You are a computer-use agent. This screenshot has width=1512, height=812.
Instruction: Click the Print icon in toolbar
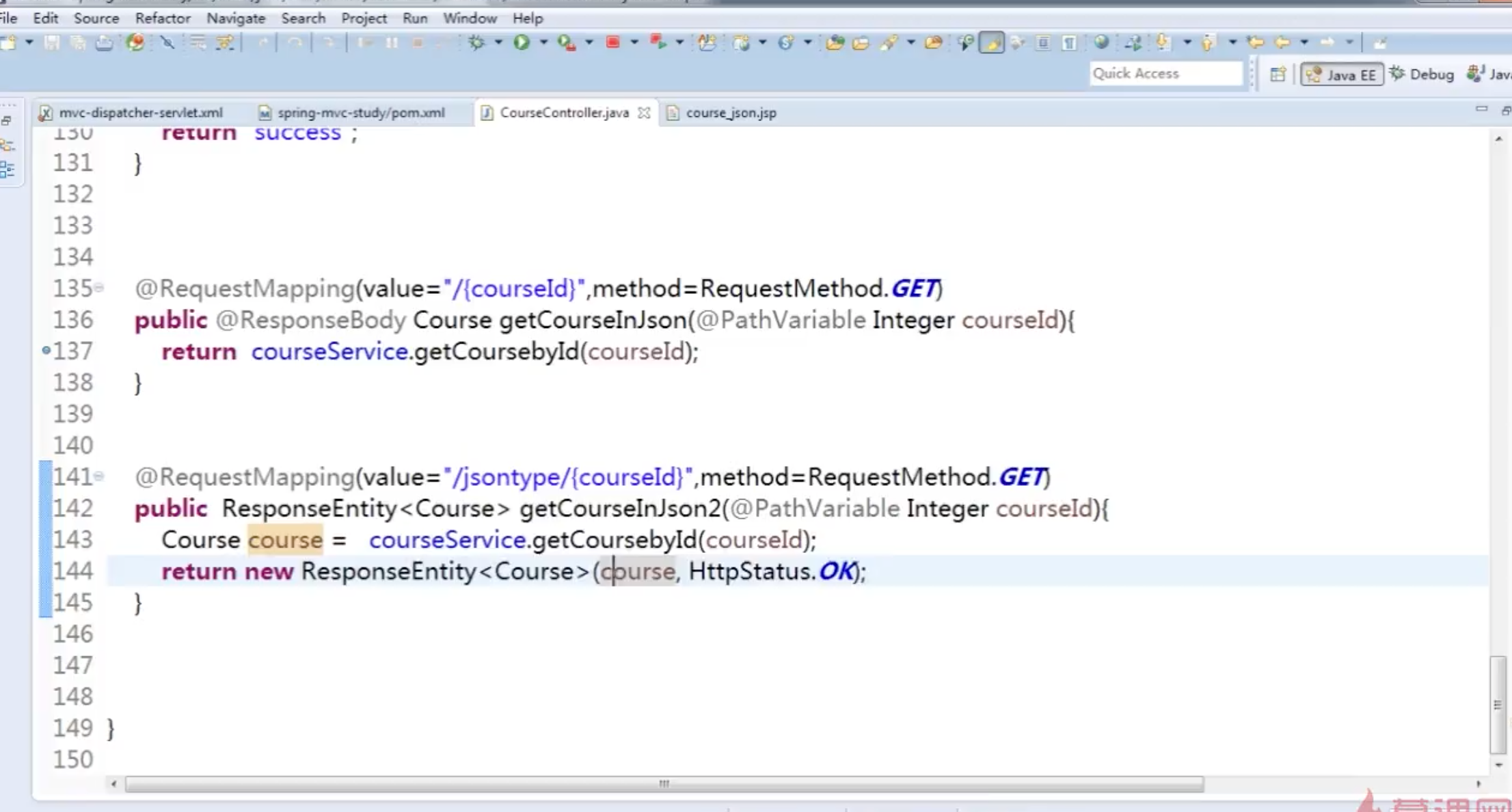[x=104, y=43]
